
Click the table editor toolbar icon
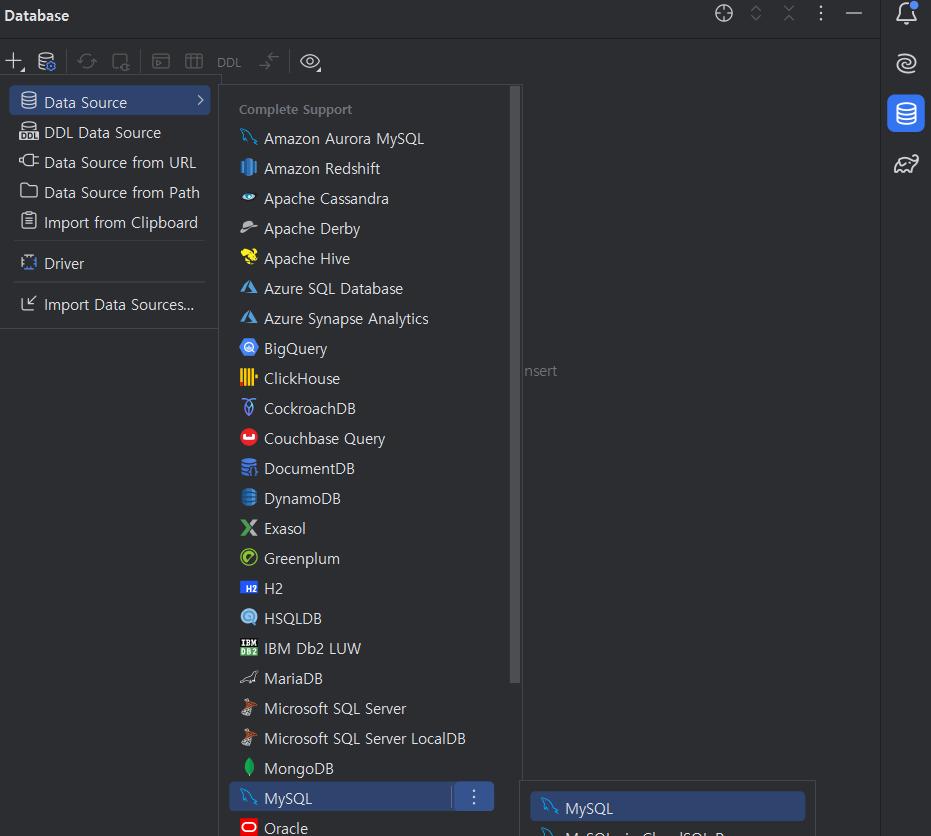pyautogui.click(x=194, y=61)
